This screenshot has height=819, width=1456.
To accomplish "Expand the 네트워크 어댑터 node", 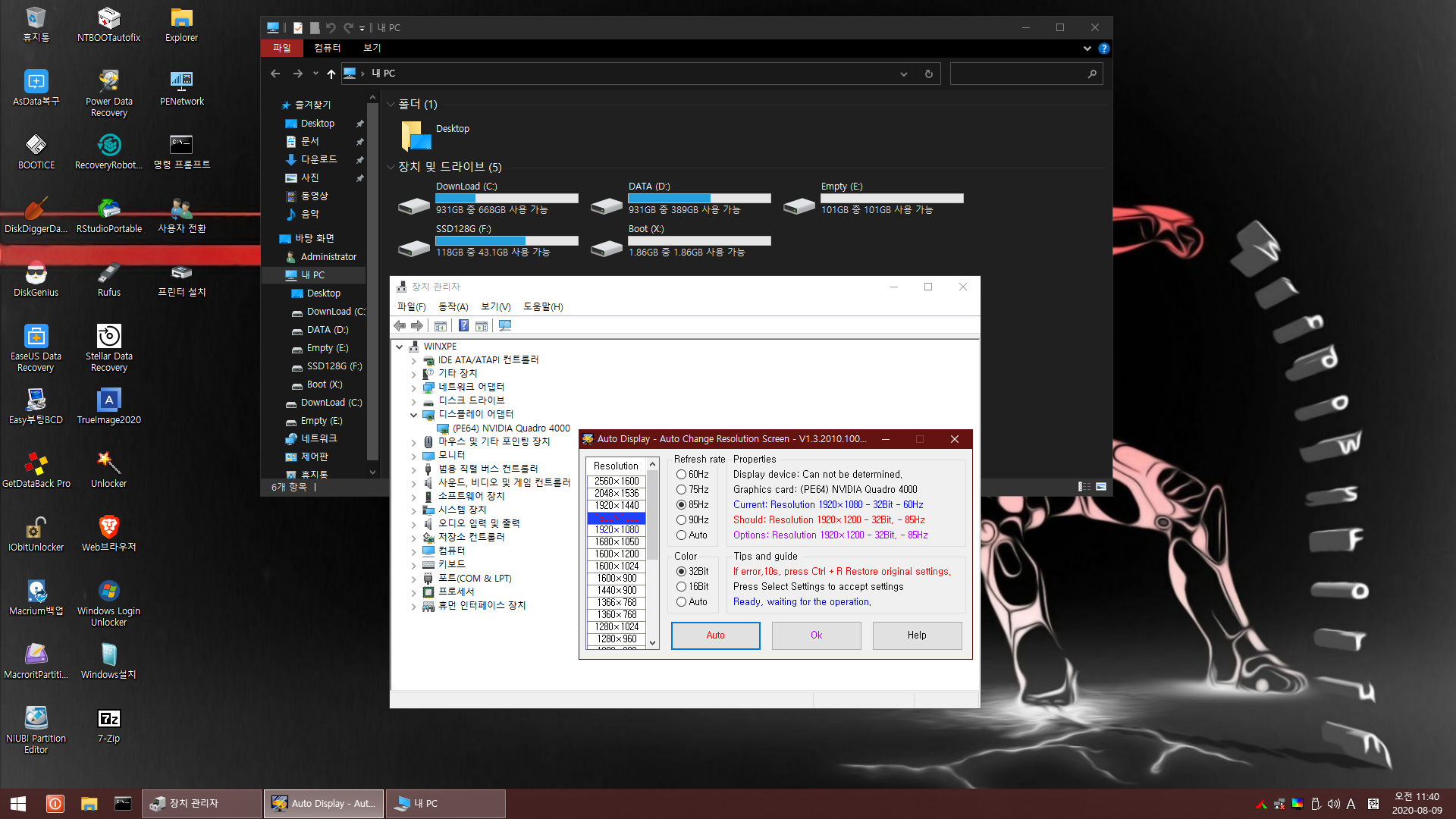I will 413,388.
